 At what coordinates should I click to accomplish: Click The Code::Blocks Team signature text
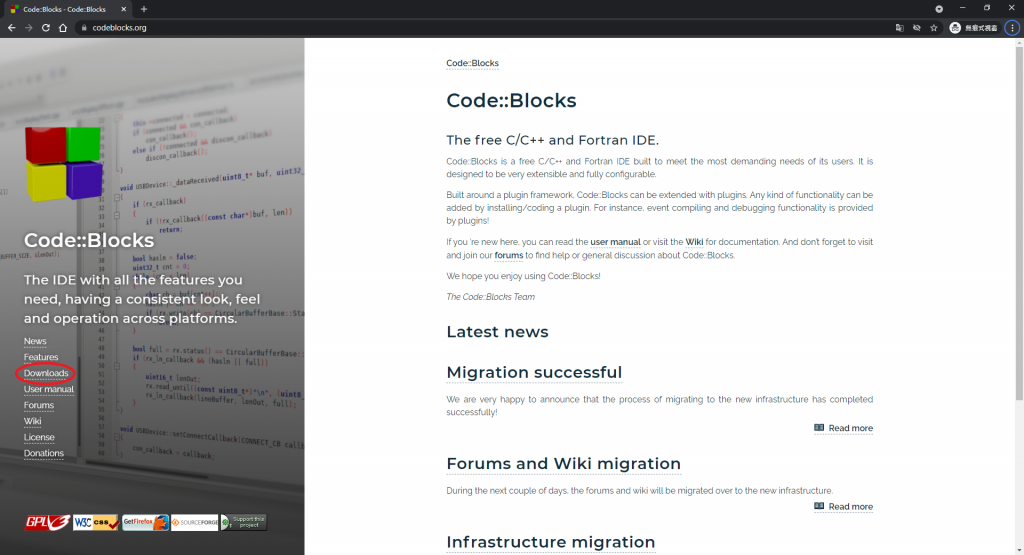tap(490, 297)
